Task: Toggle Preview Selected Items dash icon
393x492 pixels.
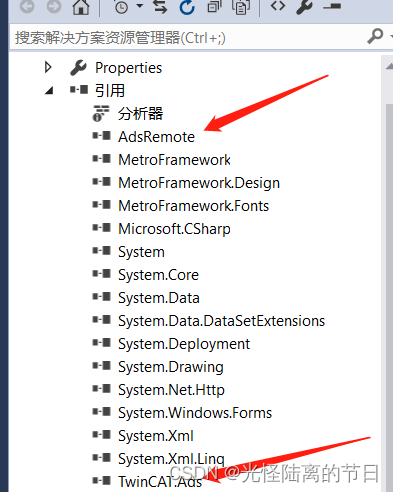Action: [x=332, y=6]
